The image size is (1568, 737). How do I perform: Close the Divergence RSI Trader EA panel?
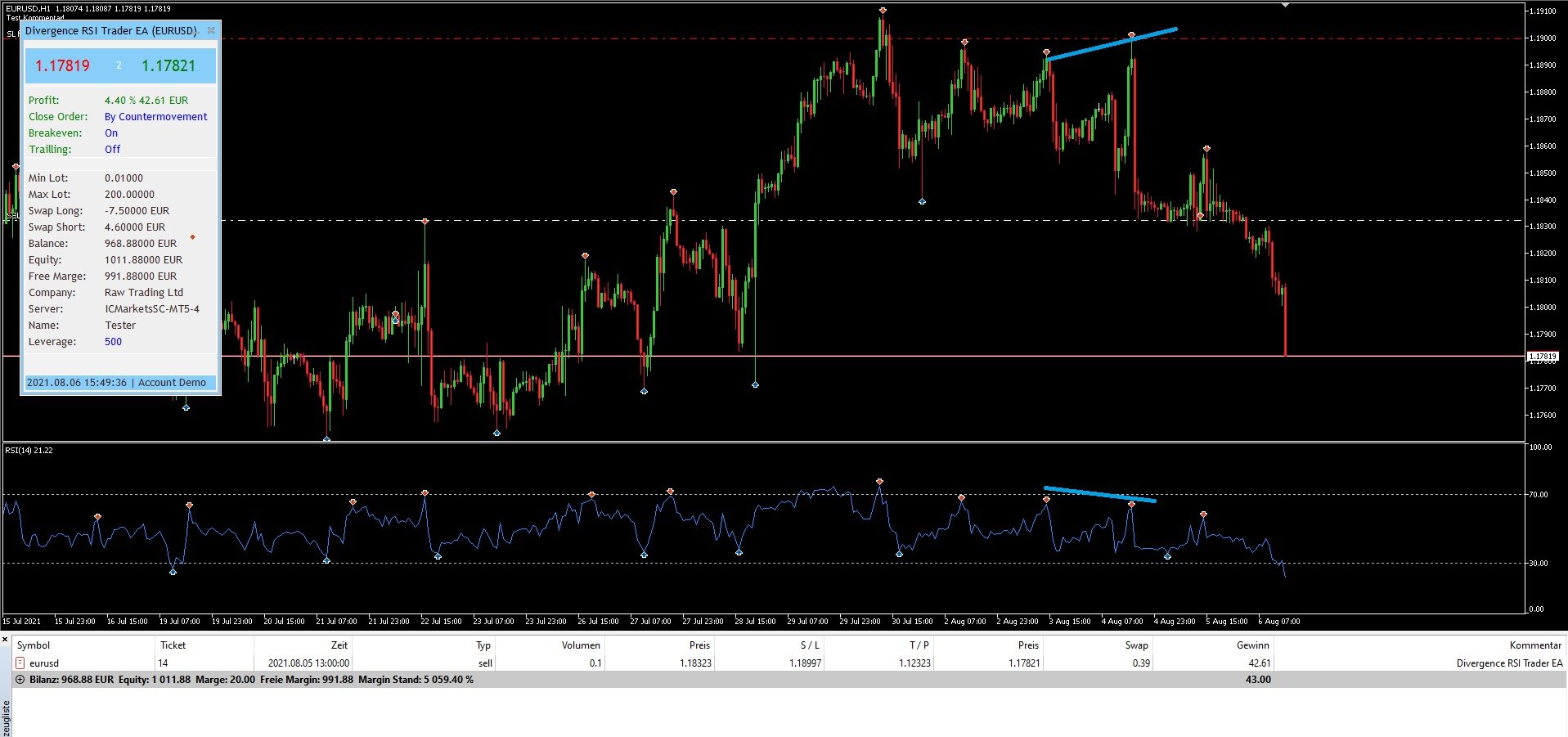(211, 29)
